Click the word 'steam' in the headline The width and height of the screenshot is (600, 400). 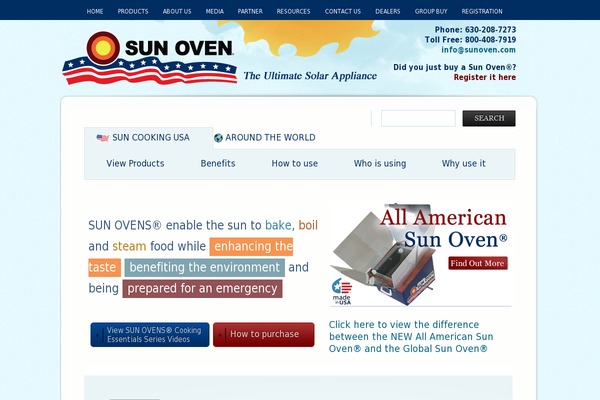(x=129, y=246)
